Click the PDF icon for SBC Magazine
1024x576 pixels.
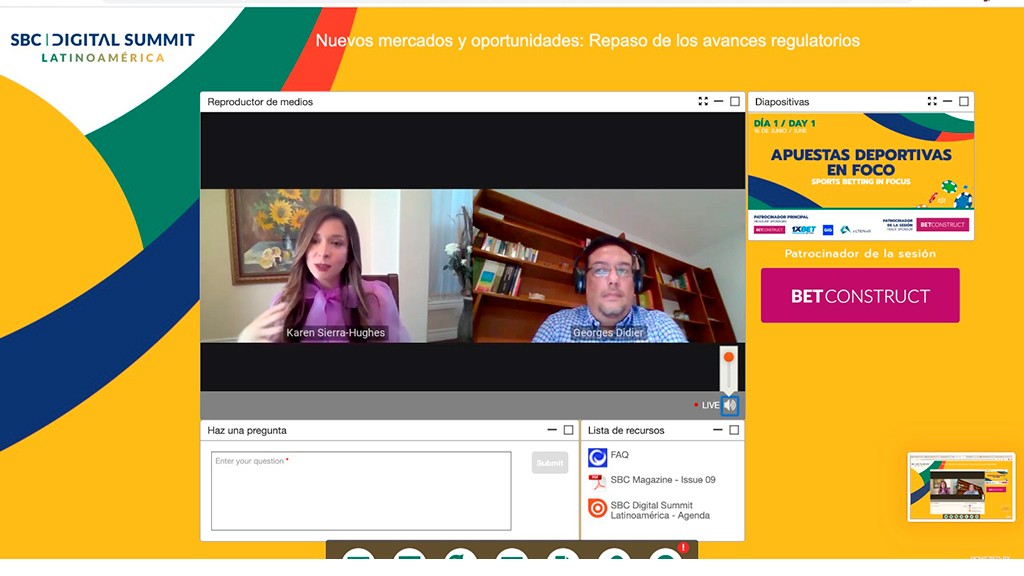597,481
